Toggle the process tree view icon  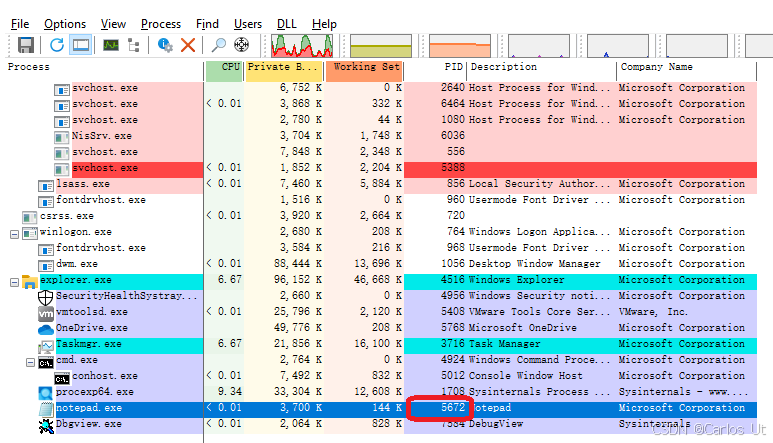134,45
